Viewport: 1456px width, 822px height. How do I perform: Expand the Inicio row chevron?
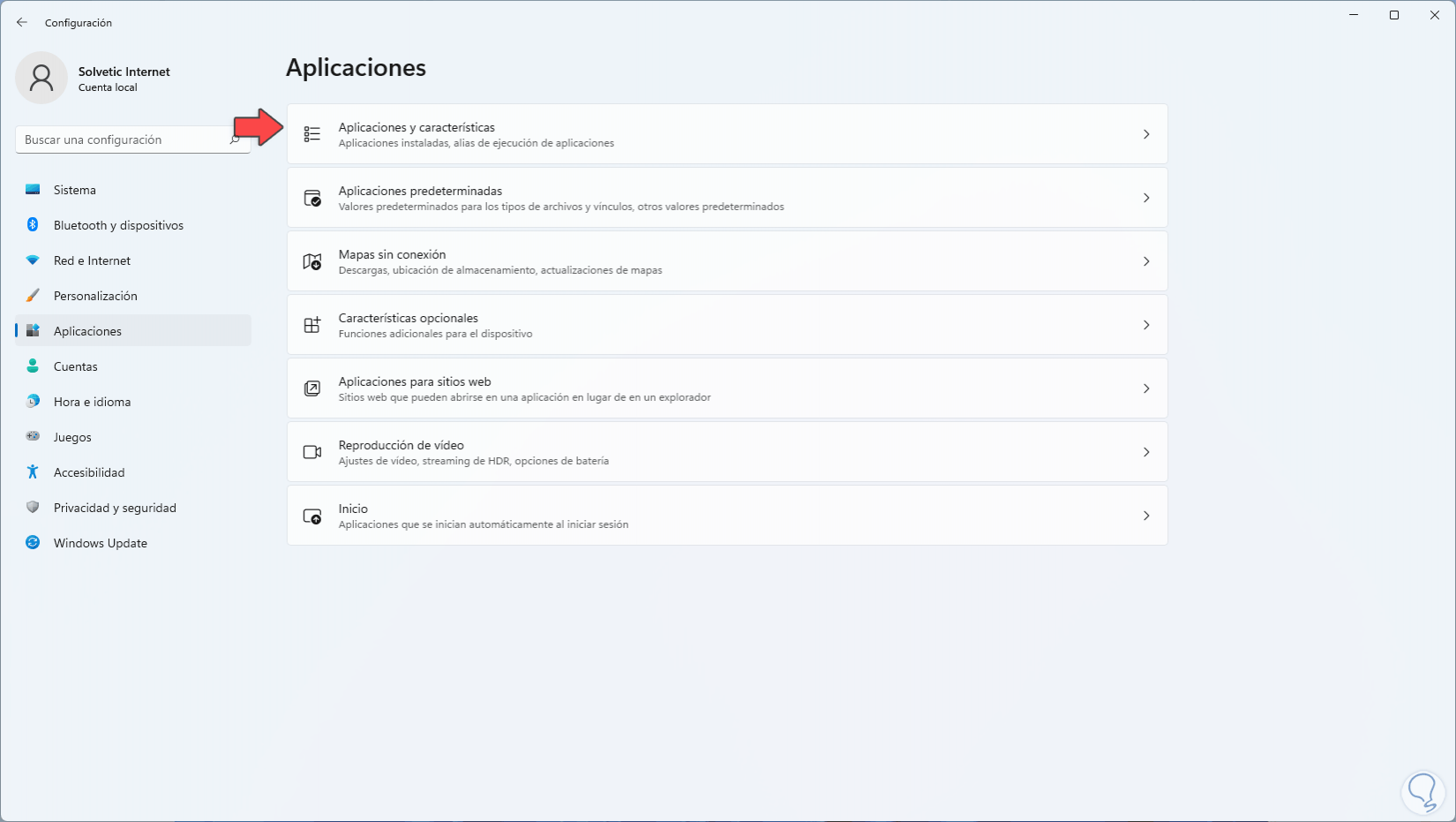click(1146, 516)
